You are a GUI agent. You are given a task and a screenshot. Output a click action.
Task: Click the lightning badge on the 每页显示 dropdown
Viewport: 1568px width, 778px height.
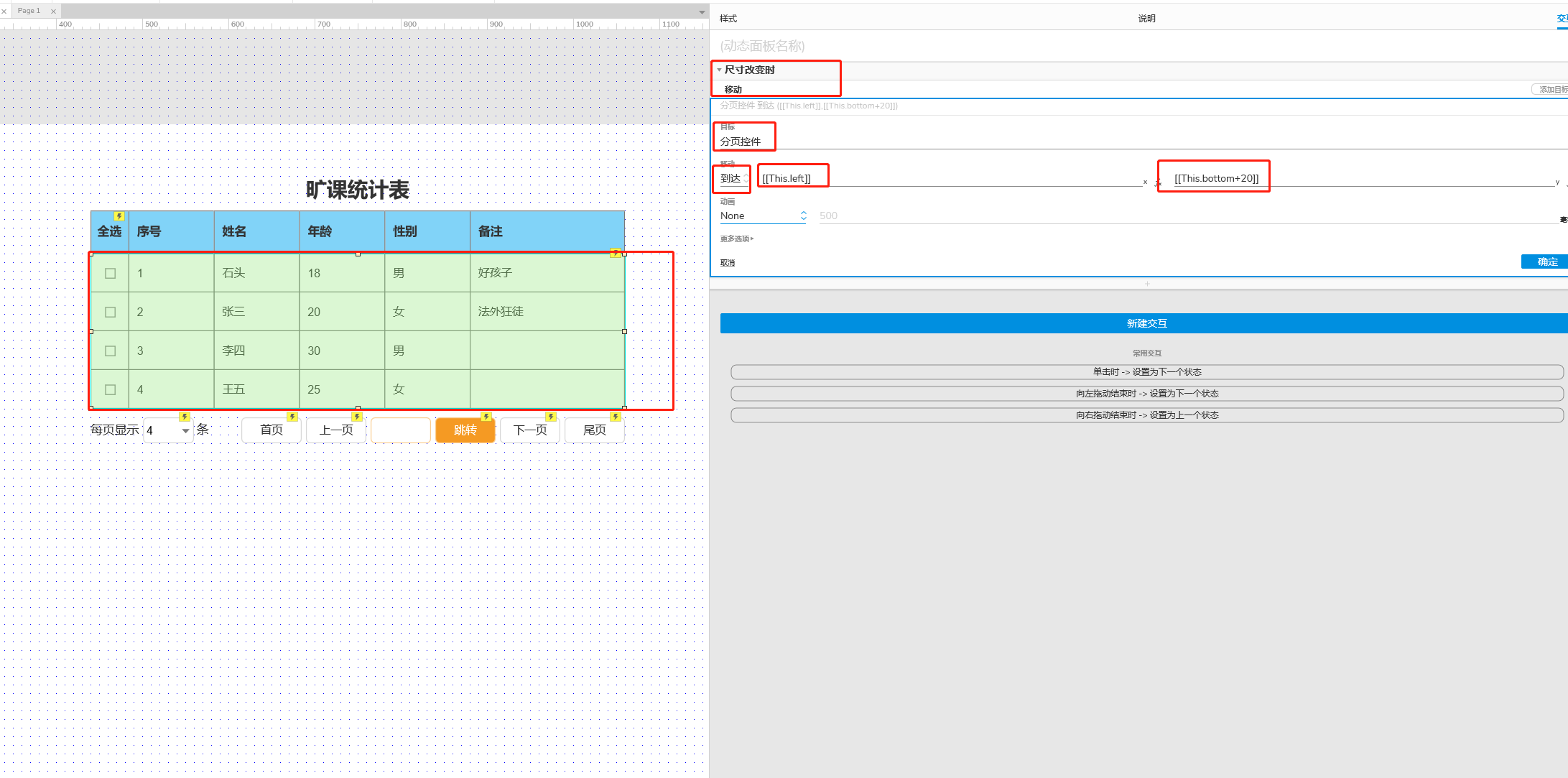click(x=184, y=417)
